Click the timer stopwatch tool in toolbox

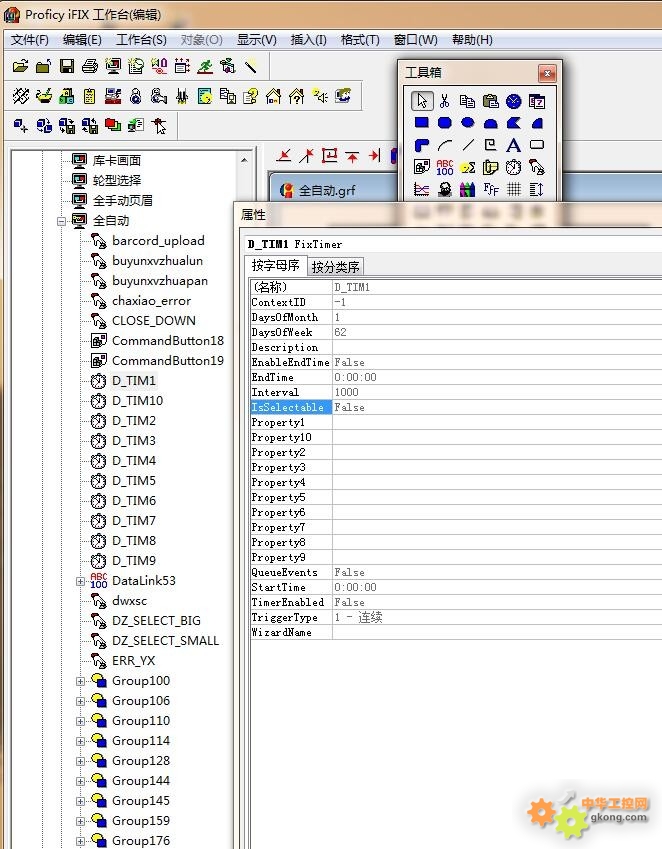click(x=514, y=167)
